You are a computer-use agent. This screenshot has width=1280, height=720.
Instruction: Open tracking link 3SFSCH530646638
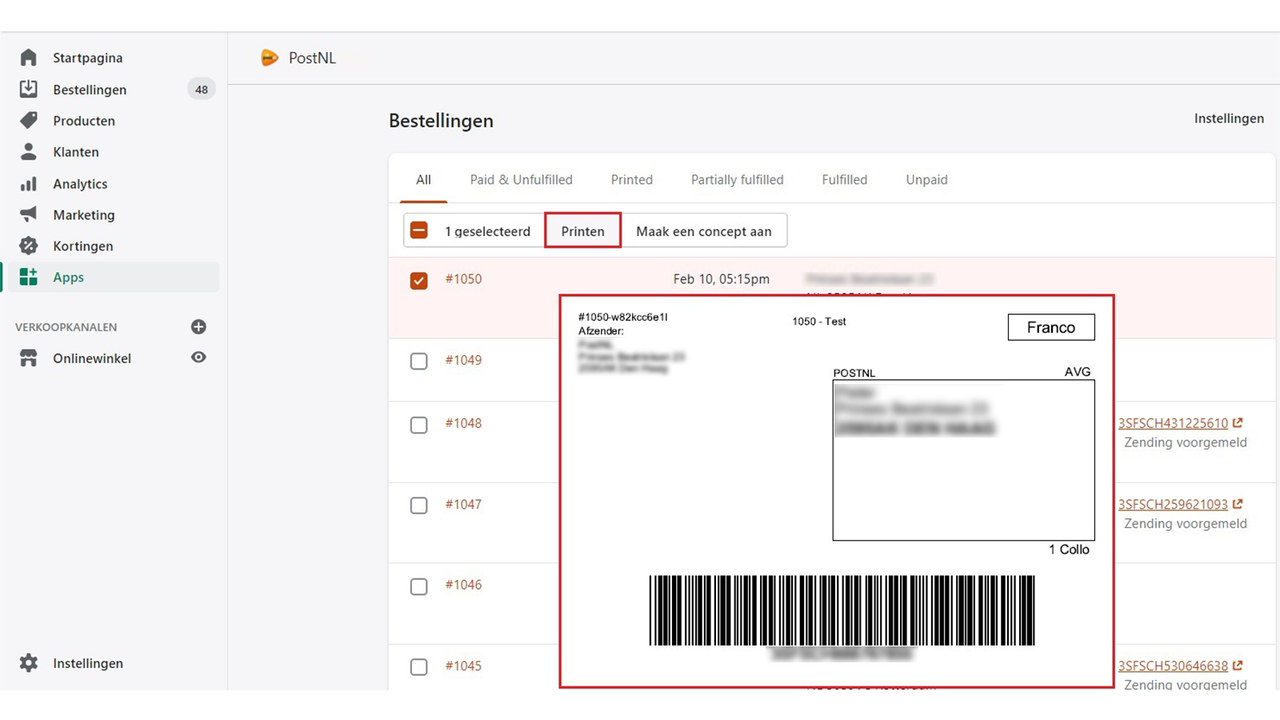1173,666
